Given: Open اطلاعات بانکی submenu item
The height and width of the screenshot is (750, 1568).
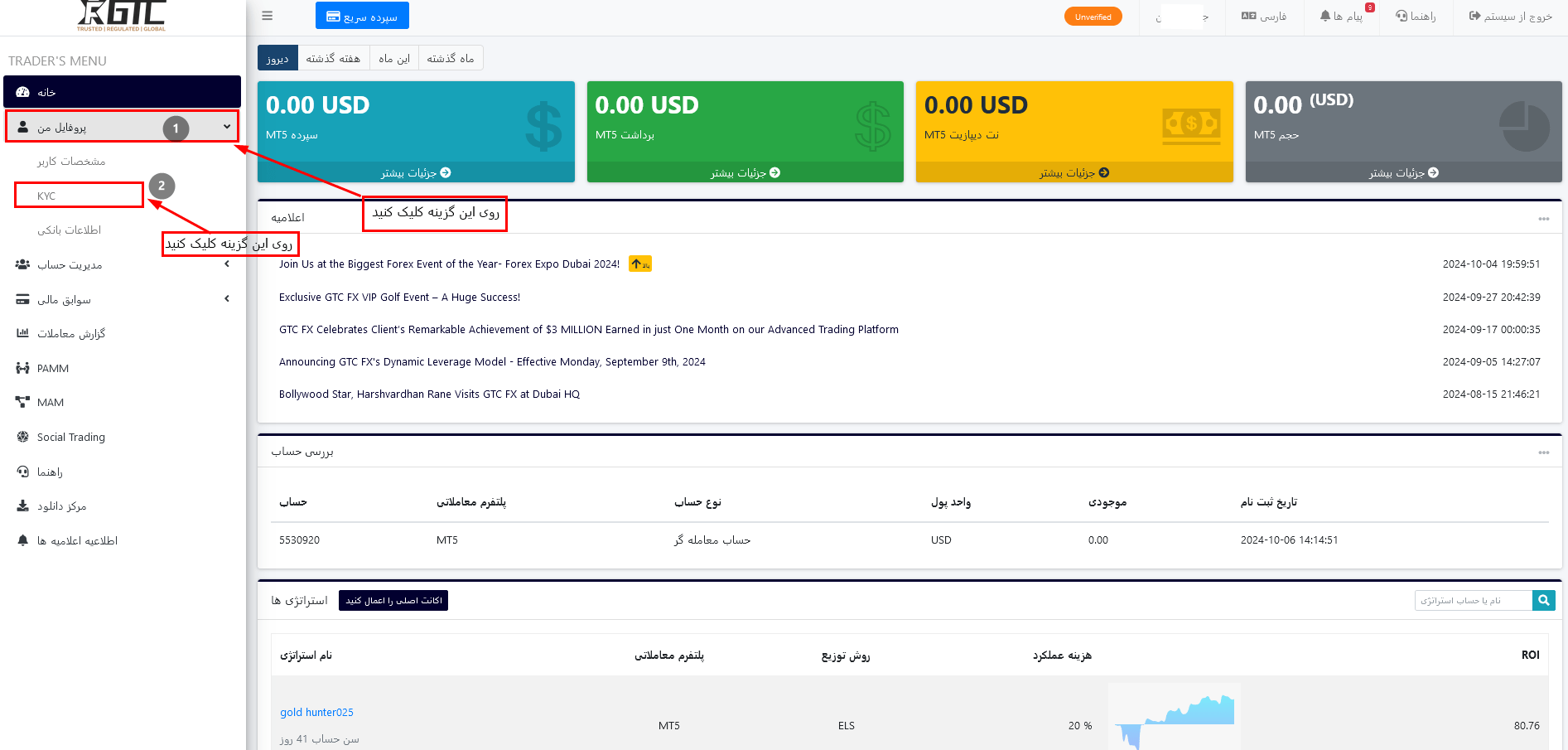Looking at the screenshot, I should tap(69, 230).
